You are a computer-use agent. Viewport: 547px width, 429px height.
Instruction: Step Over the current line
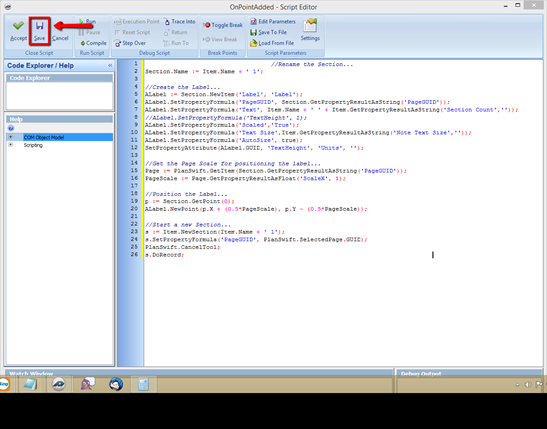(x=130, y=43)
